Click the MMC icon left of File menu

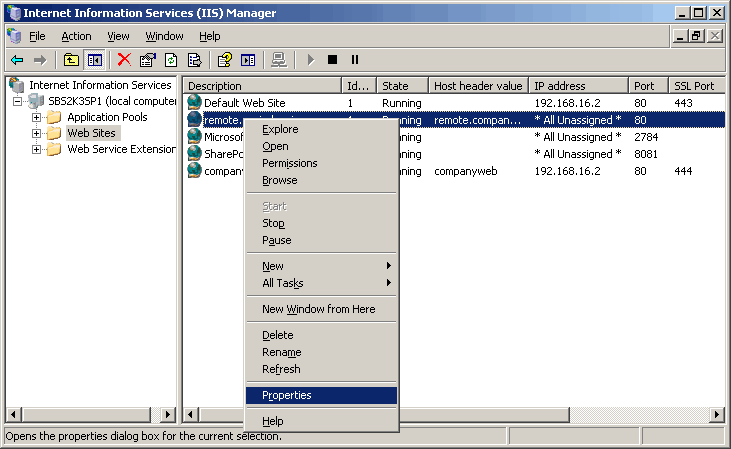point(14,36)
